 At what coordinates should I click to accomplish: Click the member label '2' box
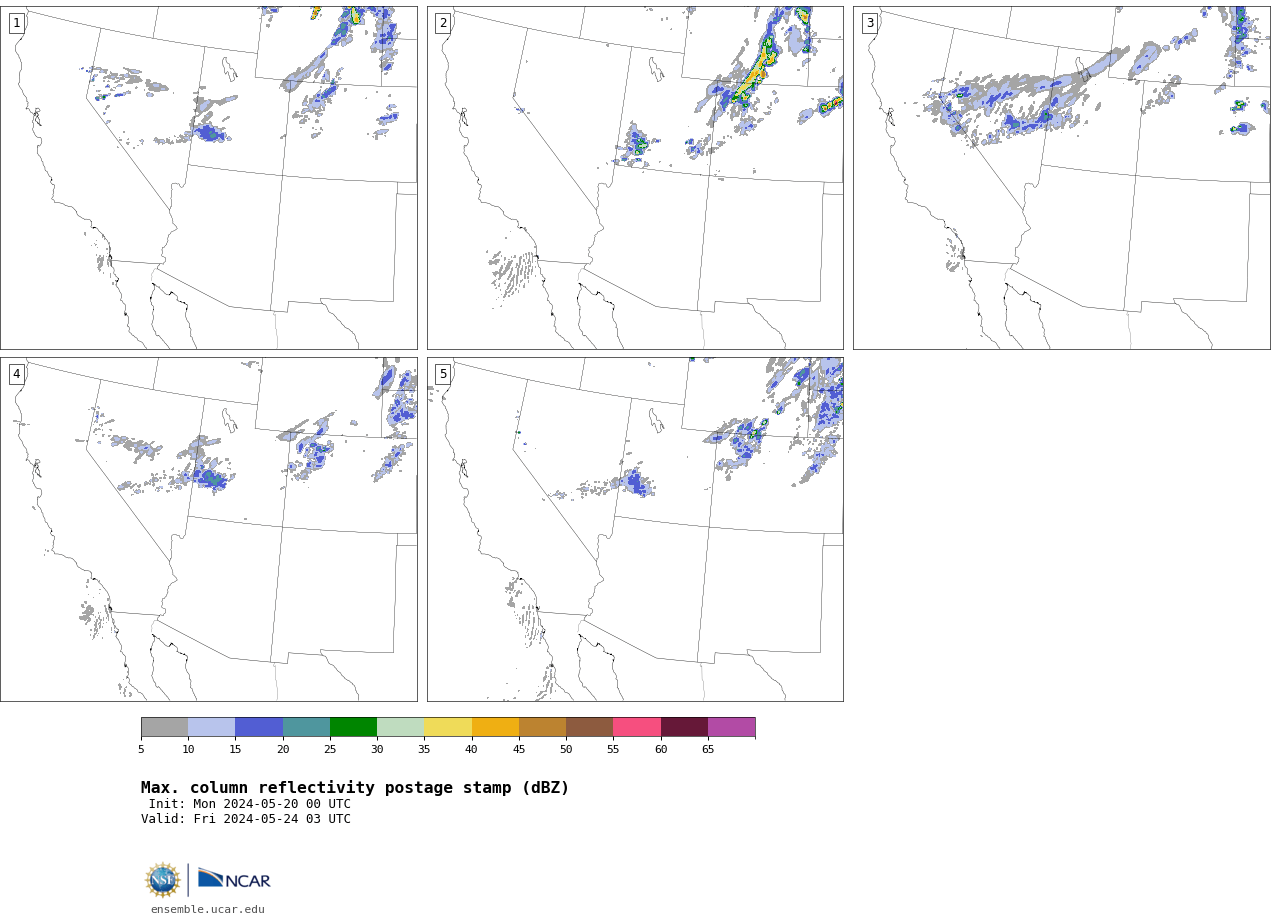coord(443,23)
